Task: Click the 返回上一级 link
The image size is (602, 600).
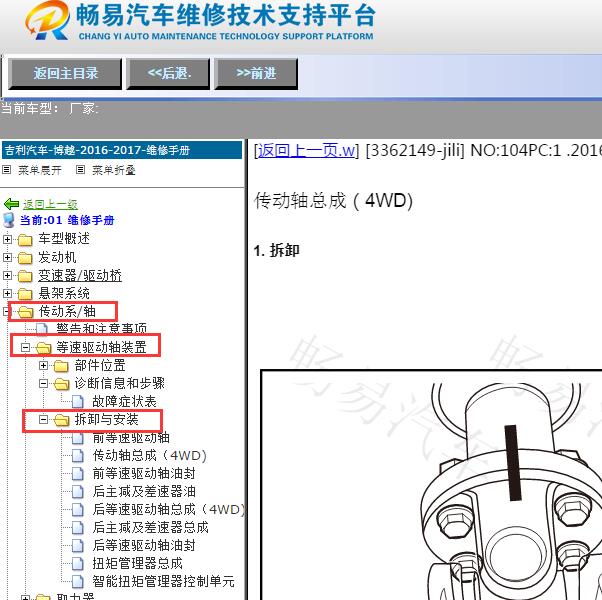Action: coord(50,204)
